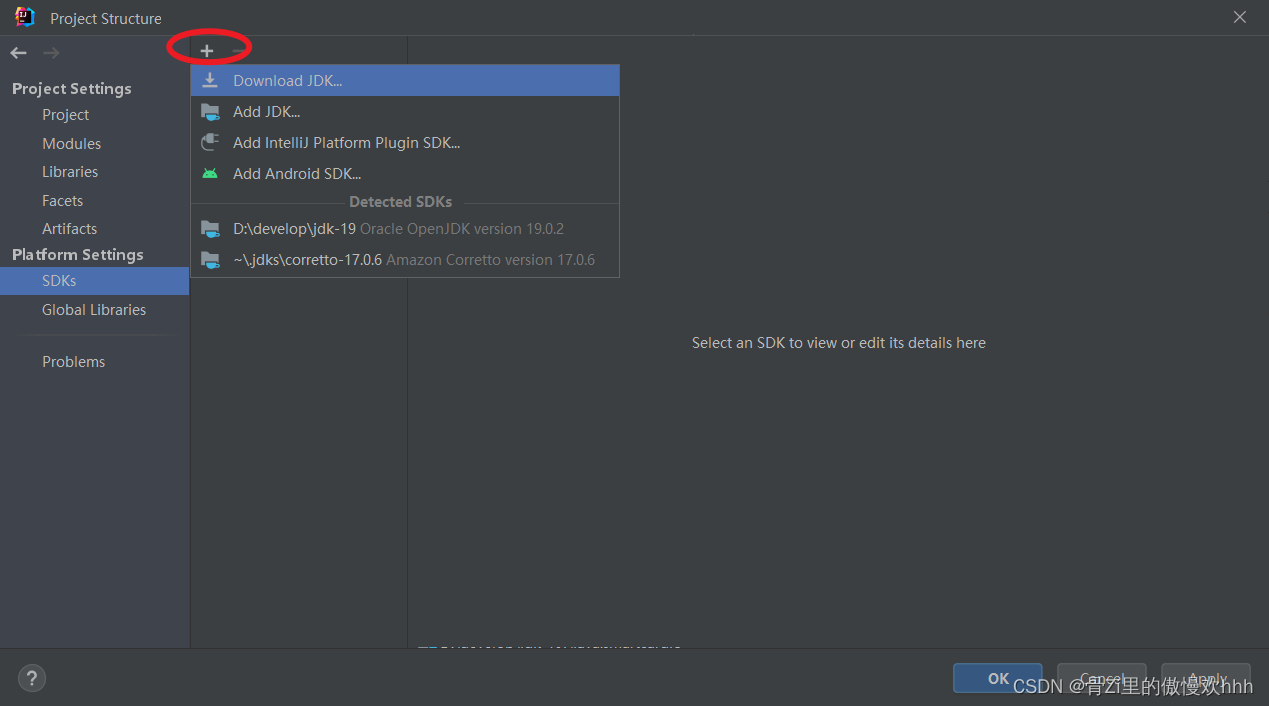The height and width of the screenshot is (706, 1269).
Task: Open the help question mark button
Action: [32, 678]
